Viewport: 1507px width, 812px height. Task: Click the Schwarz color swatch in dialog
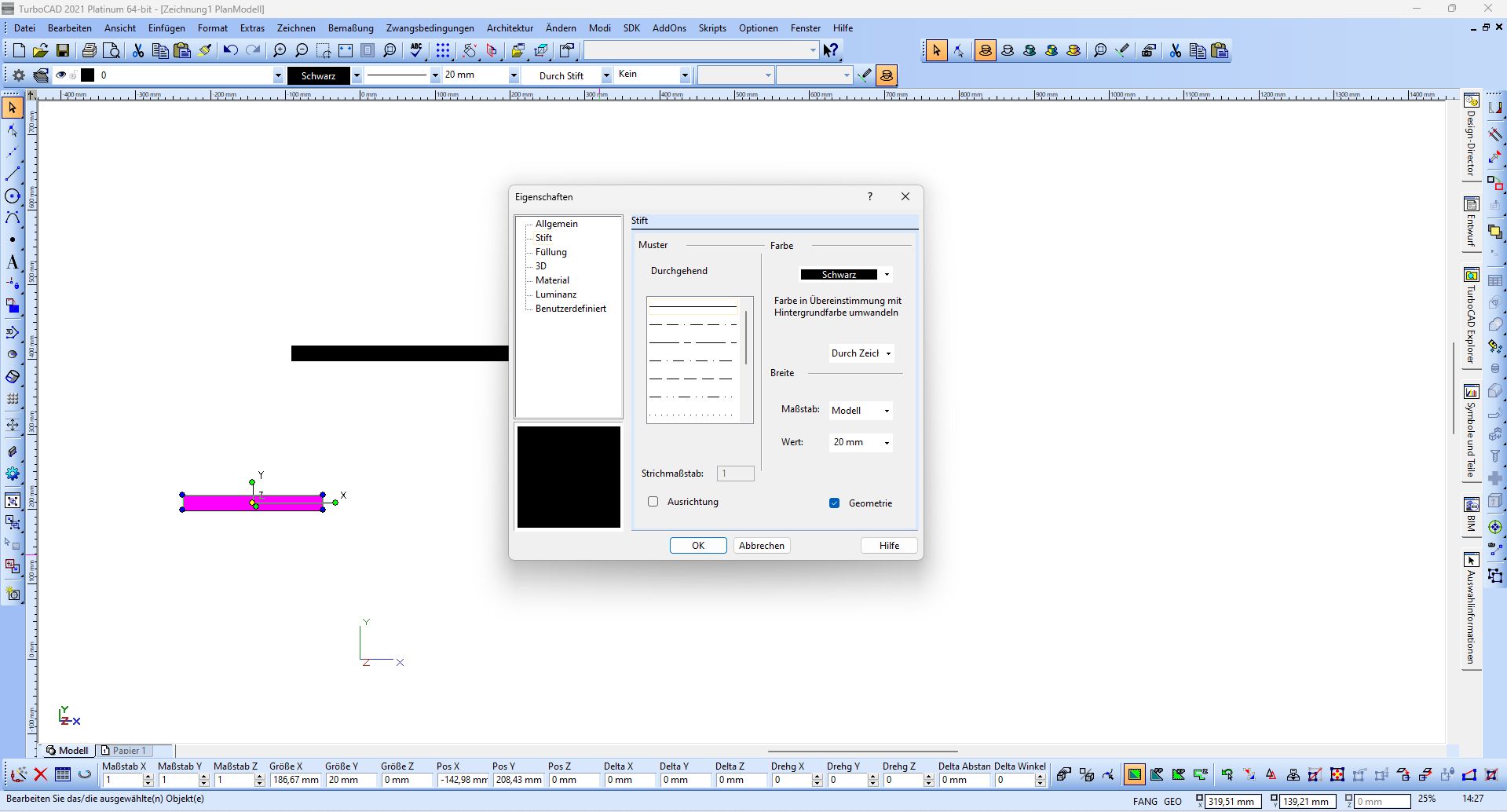click(x=839, y=275)
